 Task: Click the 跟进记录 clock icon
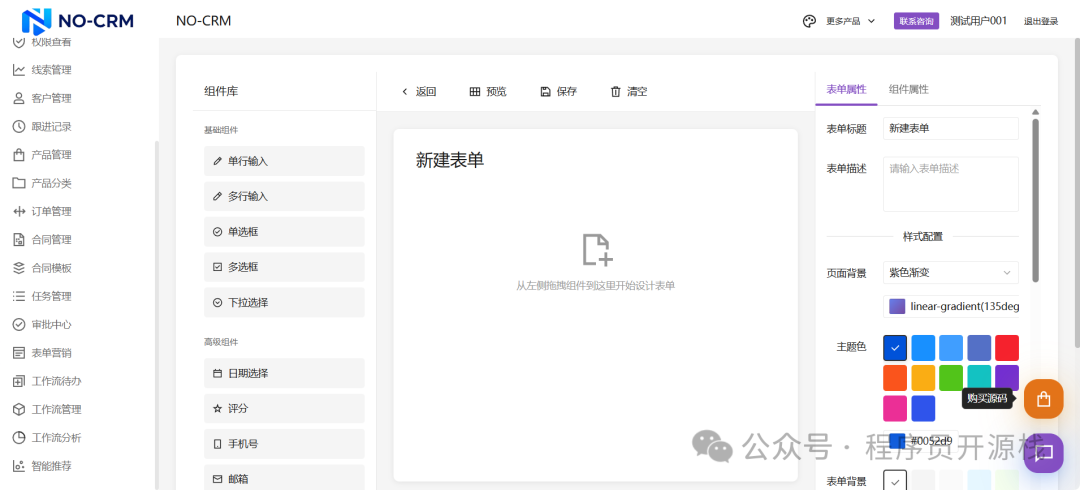19,126
